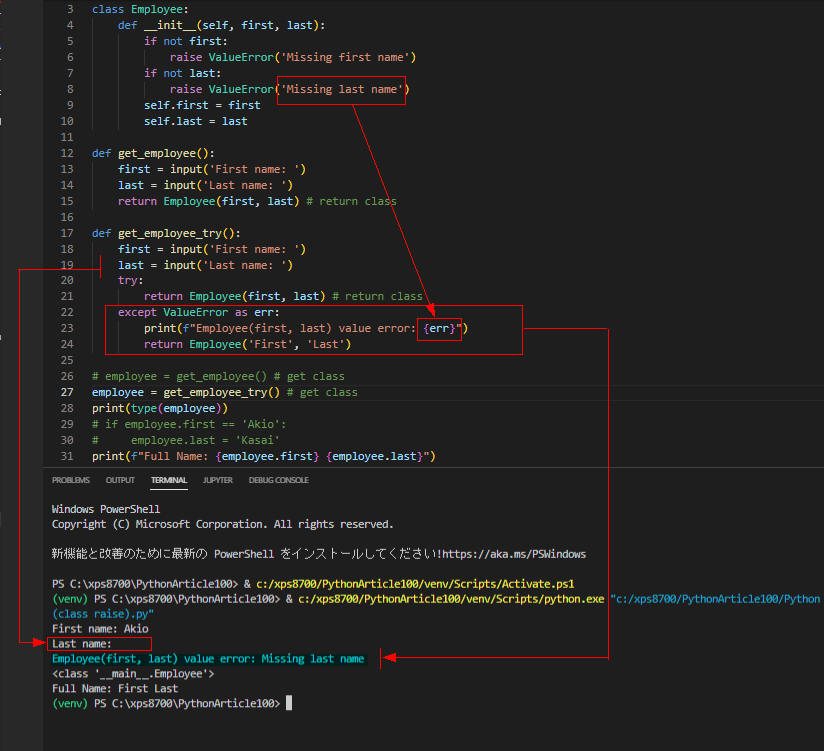
Task: Click the 'if not first:' line
Action: coord(186,41)
